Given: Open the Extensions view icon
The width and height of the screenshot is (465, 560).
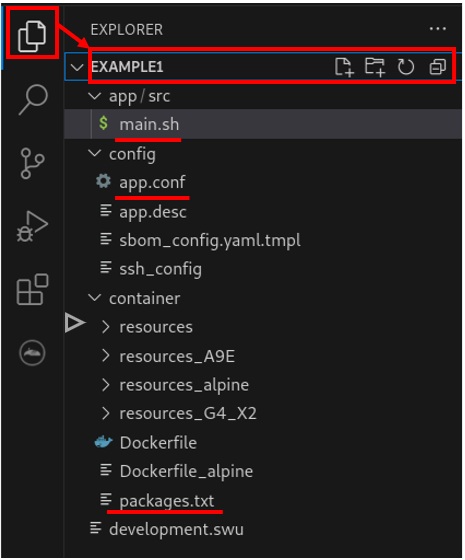Looking at the screenshot, I should click(x=32, y=289).
